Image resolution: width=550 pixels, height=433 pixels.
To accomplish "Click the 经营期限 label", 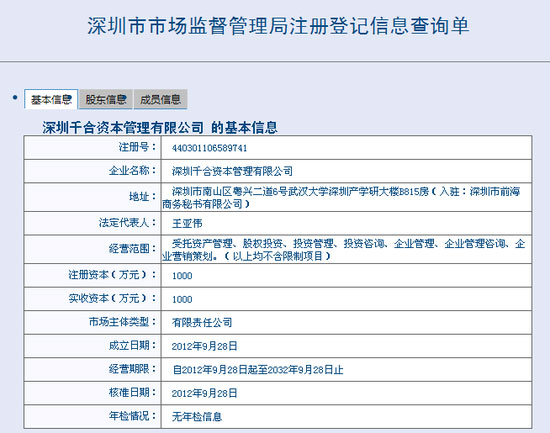I will (132, 369).
